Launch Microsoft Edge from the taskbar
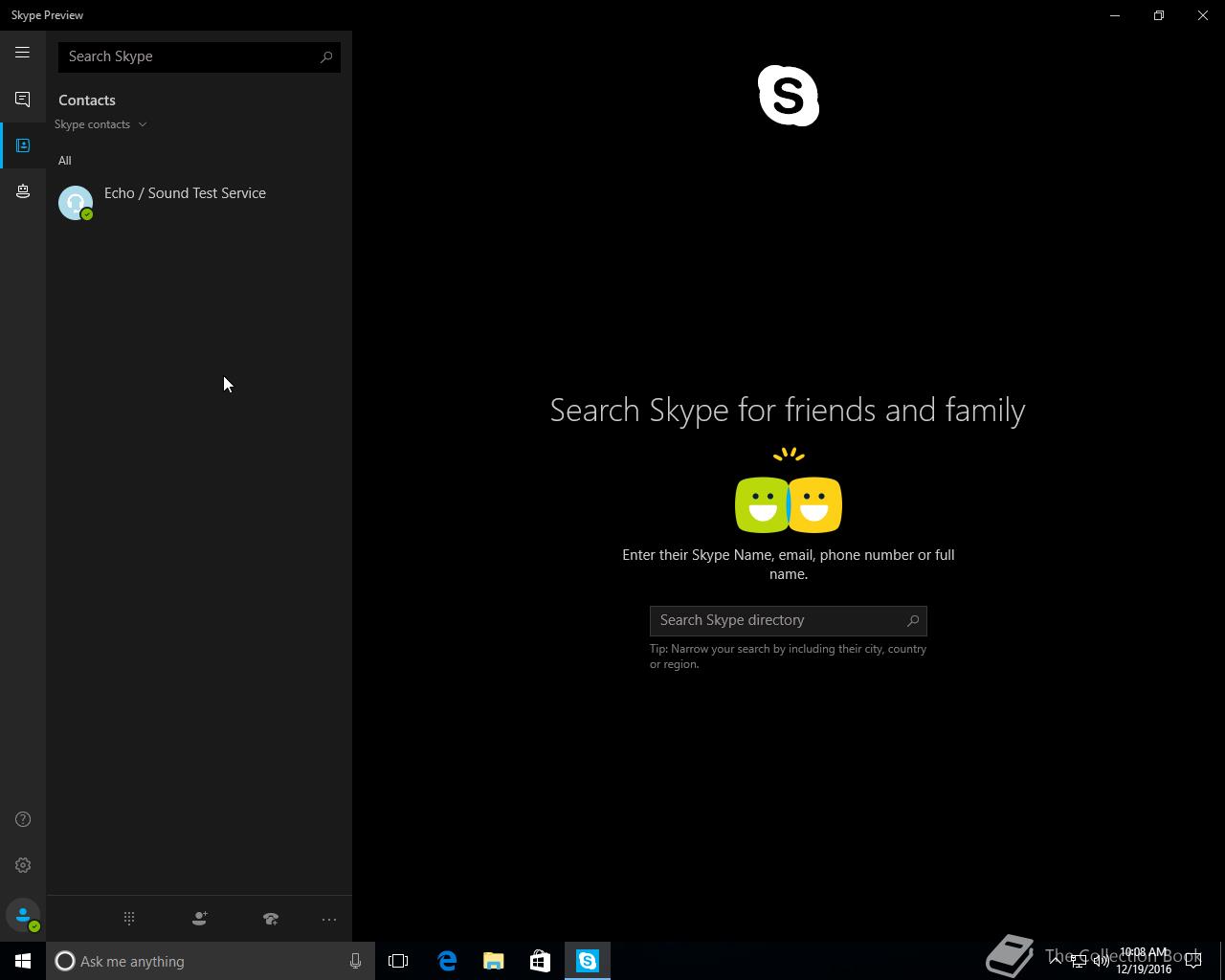 click(447, 961)
